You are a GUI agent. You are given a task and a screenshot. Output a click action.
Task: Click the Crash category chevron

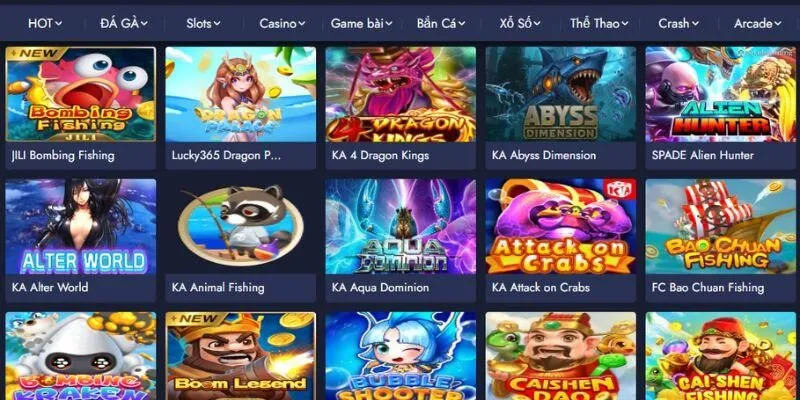point(695,23)
